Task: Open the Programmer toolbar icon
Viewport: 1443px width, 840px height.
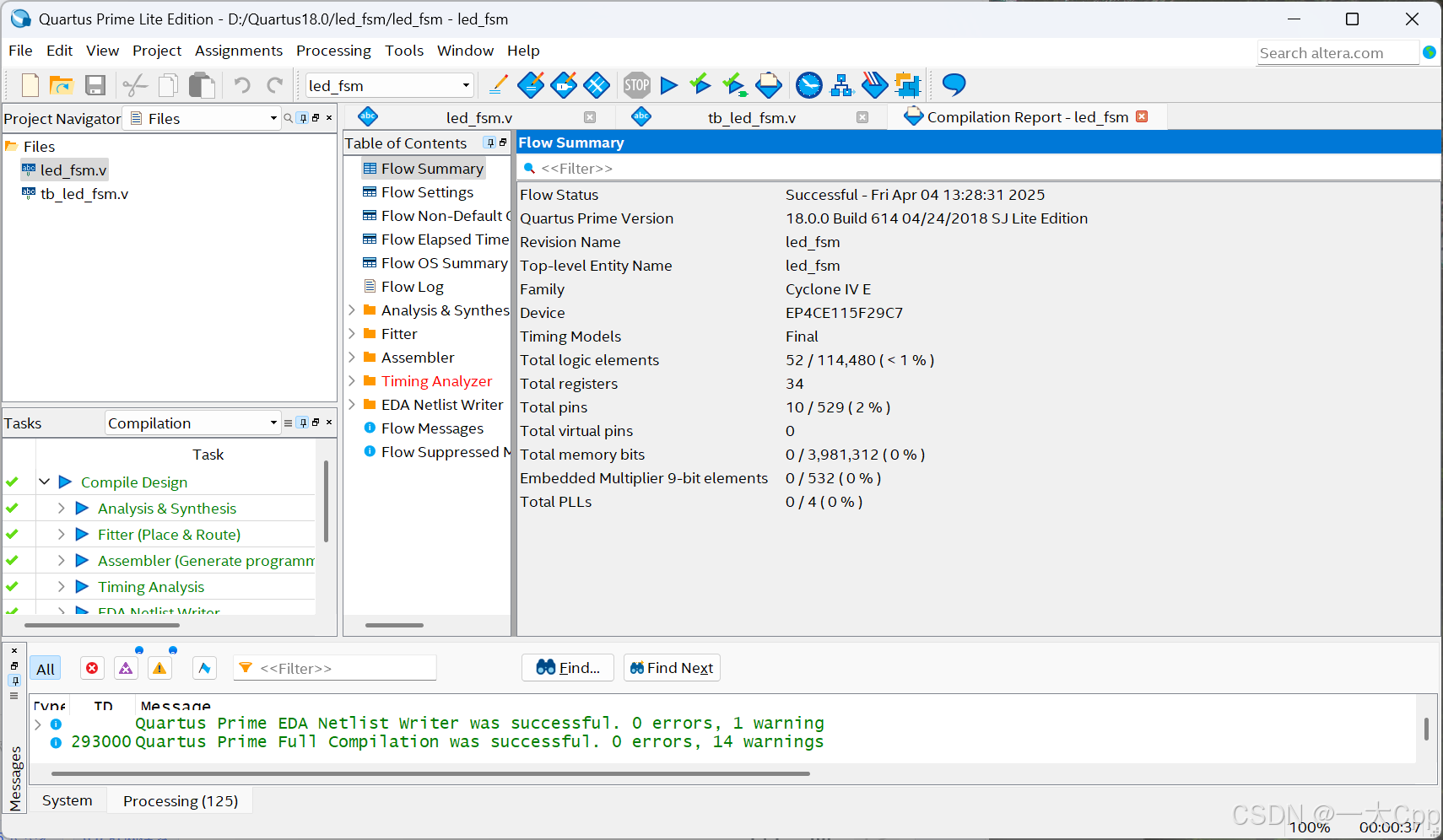Action: tap(875, 84)
